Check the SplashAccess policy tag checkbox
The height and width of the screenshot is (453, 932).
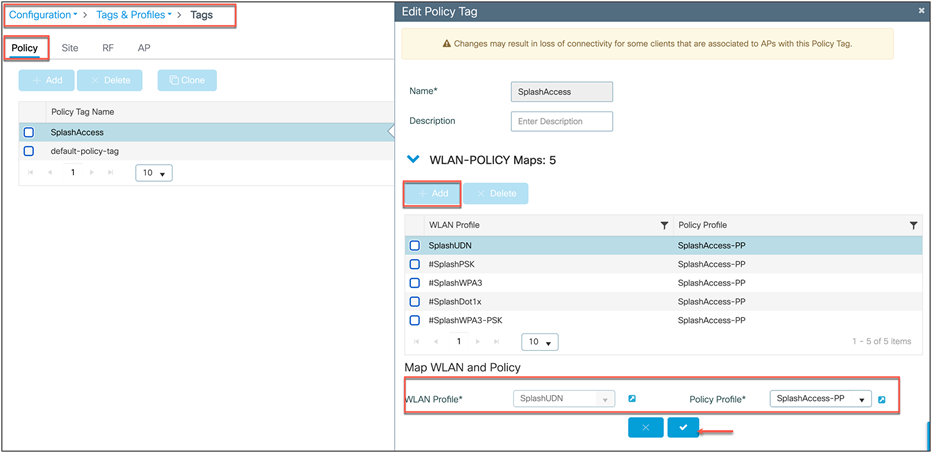(29, 133)
